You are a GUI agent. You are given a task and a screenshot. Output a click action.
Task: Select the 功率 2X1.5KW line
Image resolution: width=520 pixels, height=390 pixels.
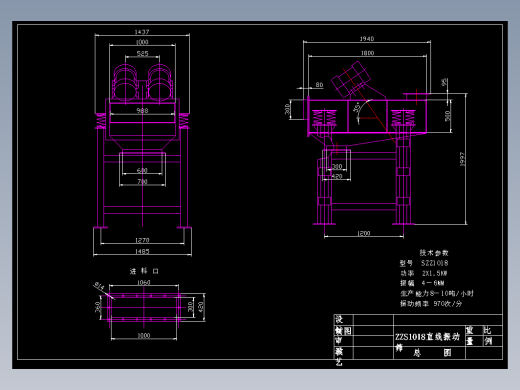click(x=424, y=273)
